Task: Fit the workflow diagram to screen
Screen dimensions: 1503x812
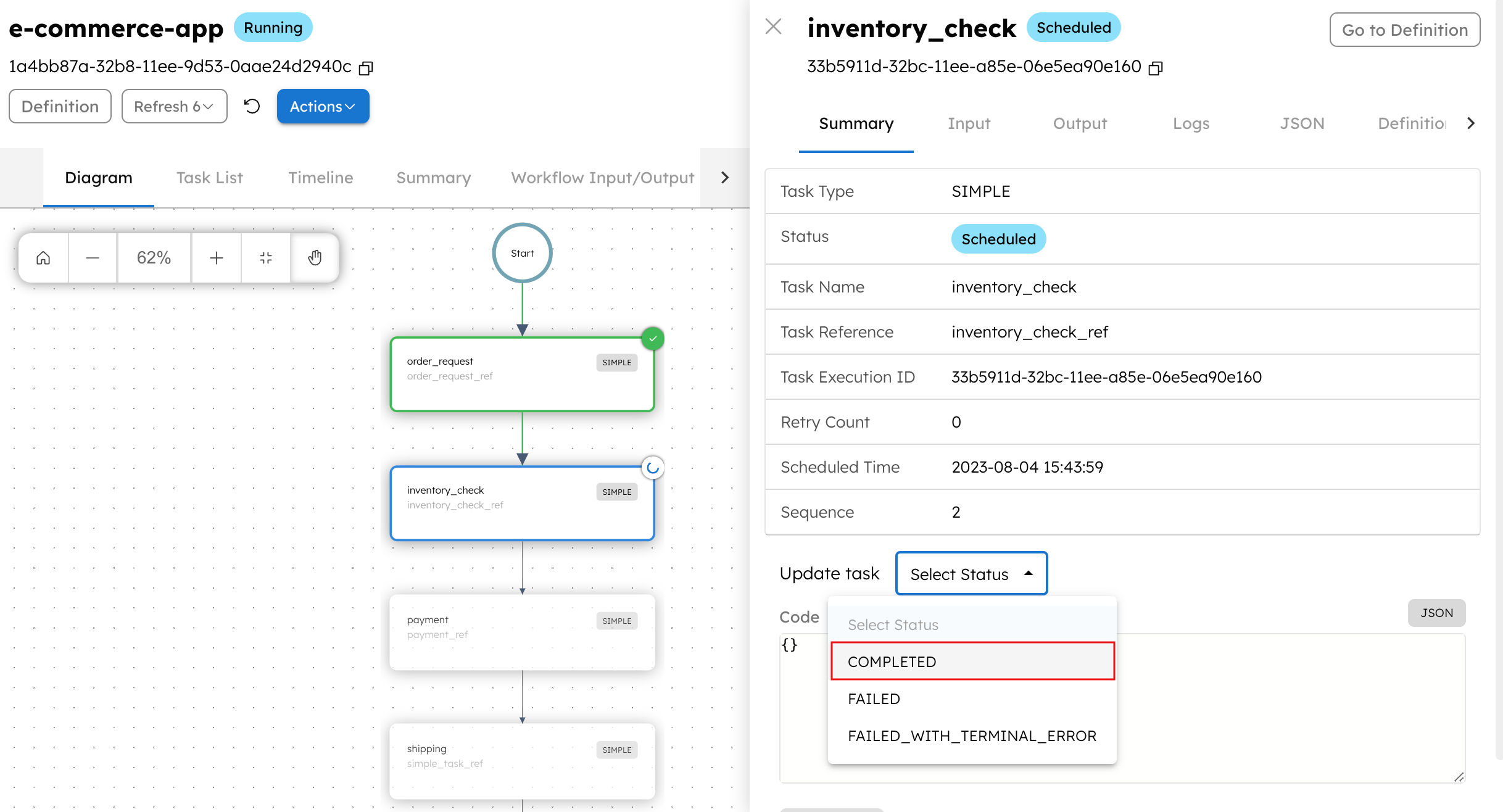Action: point(265,257)
